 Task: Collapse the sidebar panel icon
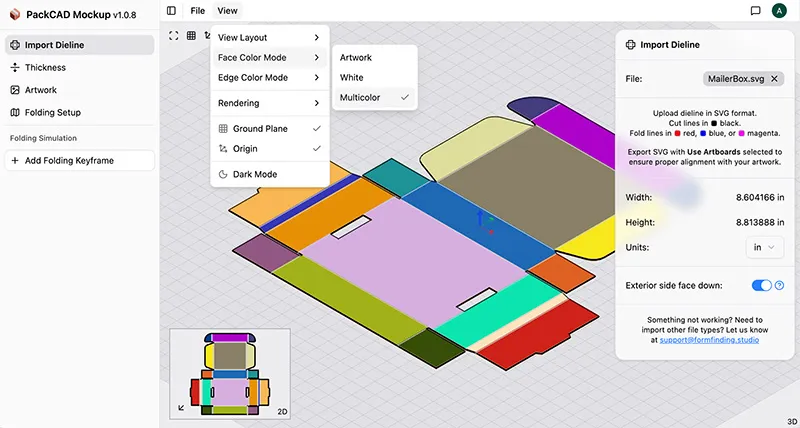[x=171, y=11]
